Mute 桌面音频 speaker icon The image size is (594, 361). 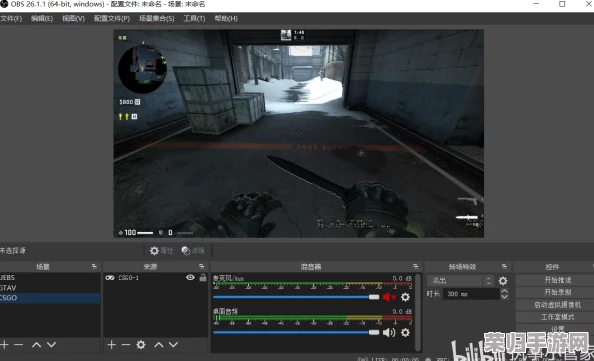(x=389, y=332)
